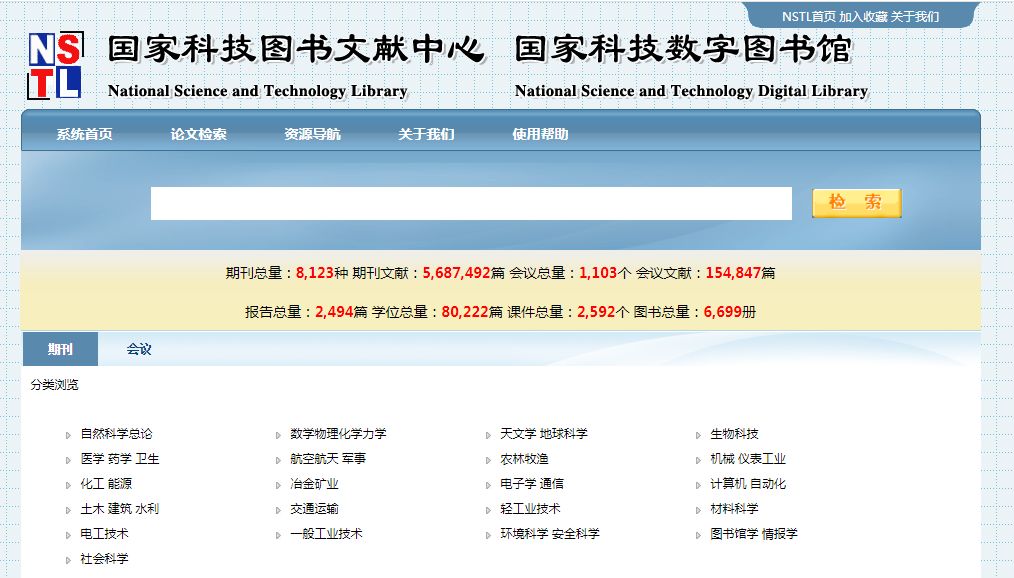Click the 检索 search button

(x=856, y=203)
